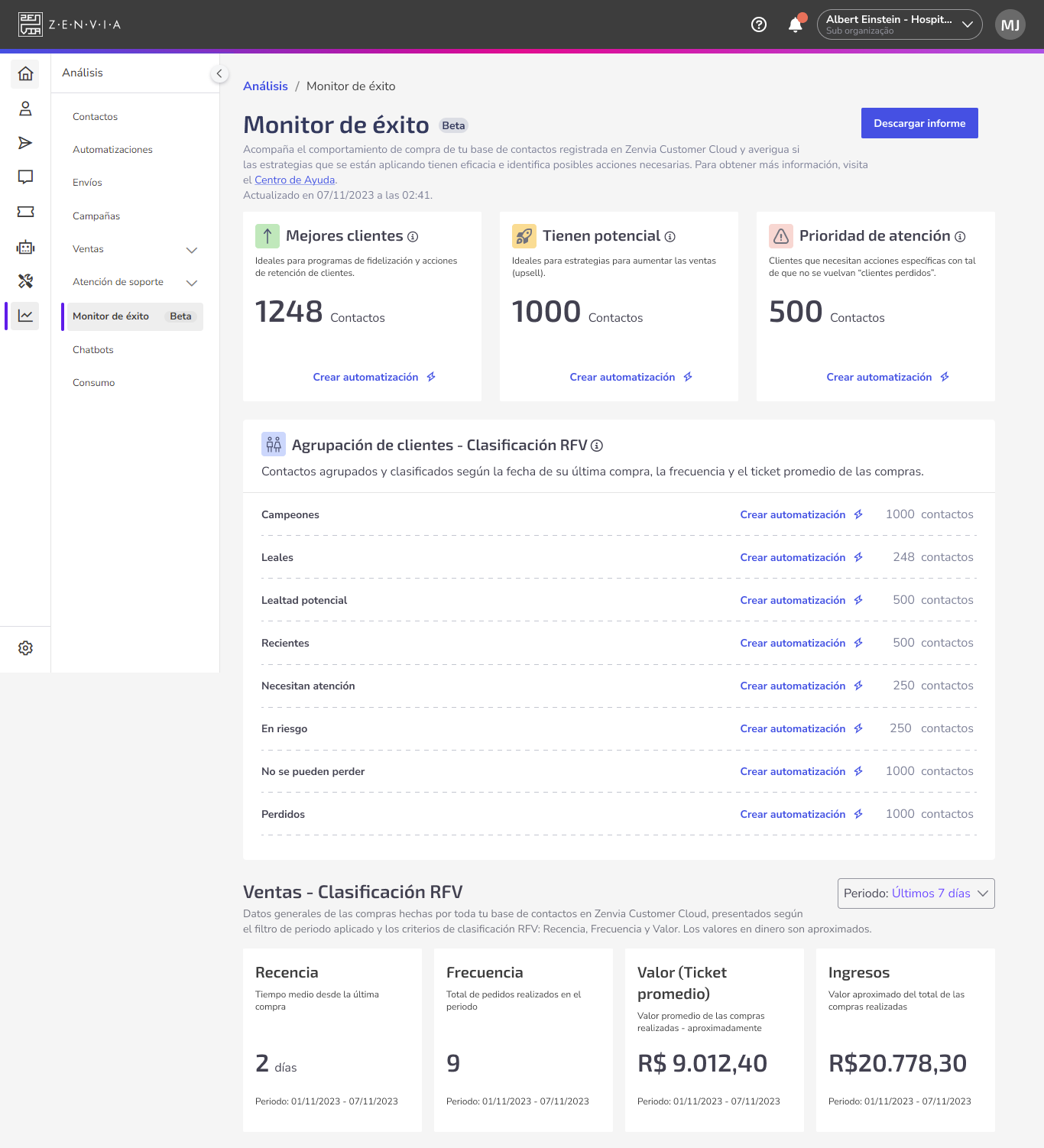
Task: Select the ticket icon in sidebar
Action: (25, 212)
